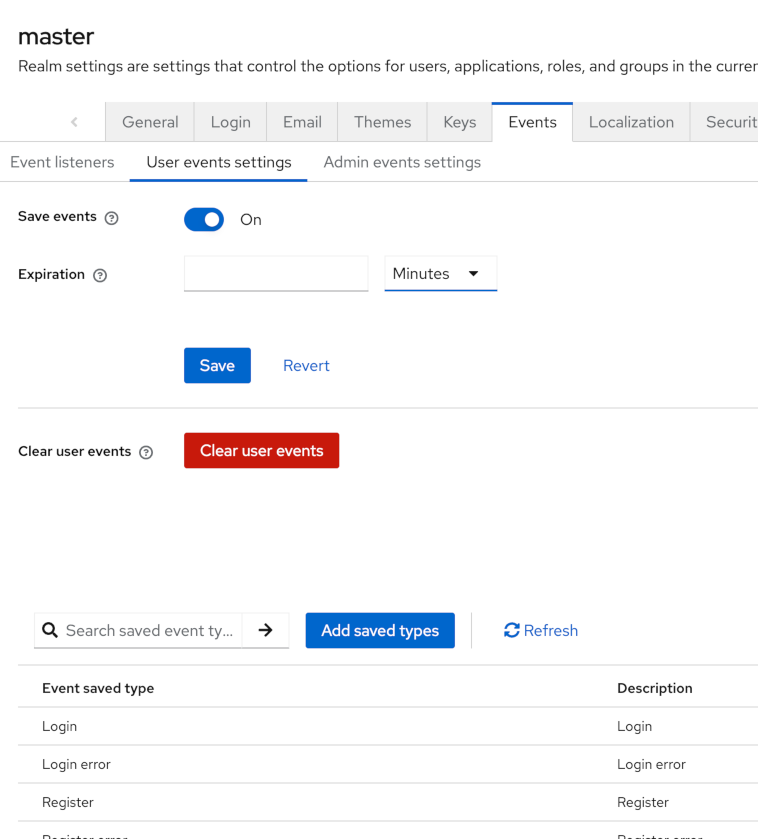758x839 pixels.
Task: Switch to the Login tab
Action: coord(231,122)
